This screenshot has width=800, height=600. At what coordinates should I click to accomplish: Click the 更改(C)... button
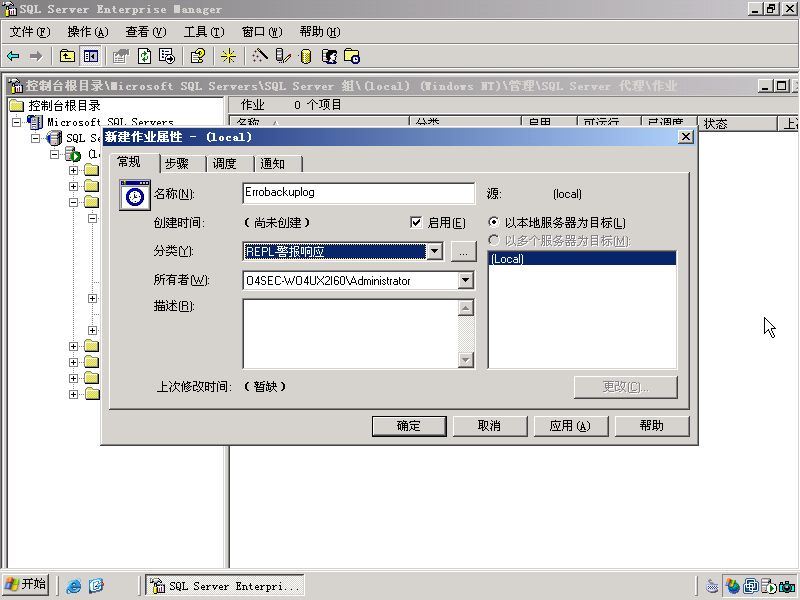[626, 387]
